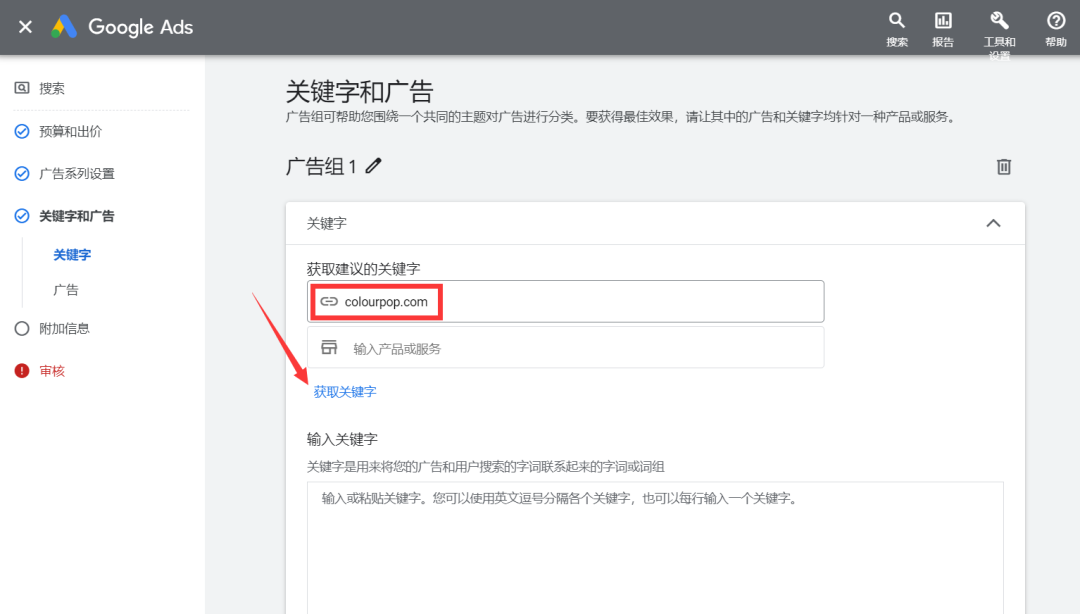Image resolution: width=1080 pixels, height=614 pixels.
Task: Click the trash icon to delete the ad group
Action: (1004, 167)
